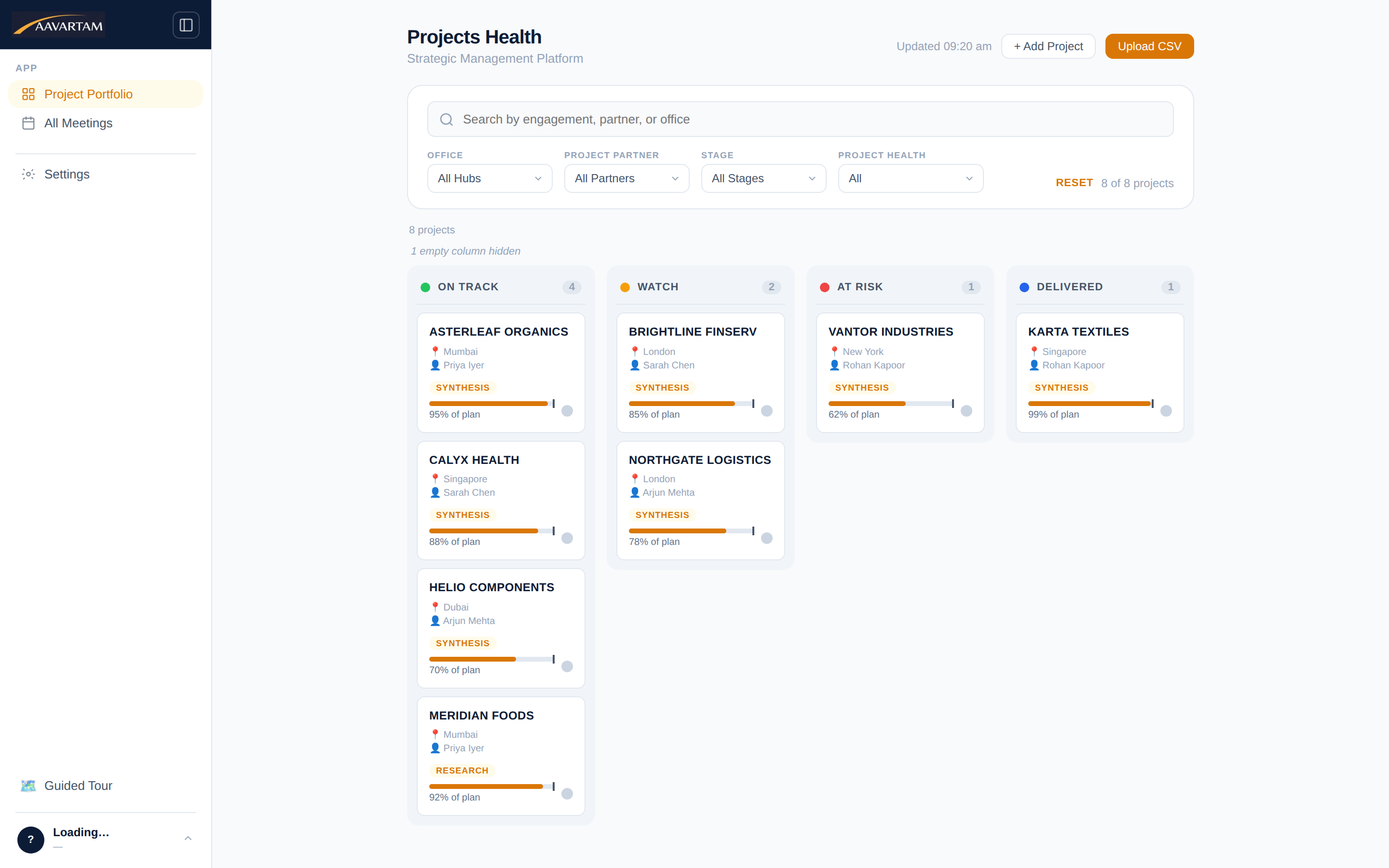
Task: Click the question mark user avatar
Action: point(30,839)
